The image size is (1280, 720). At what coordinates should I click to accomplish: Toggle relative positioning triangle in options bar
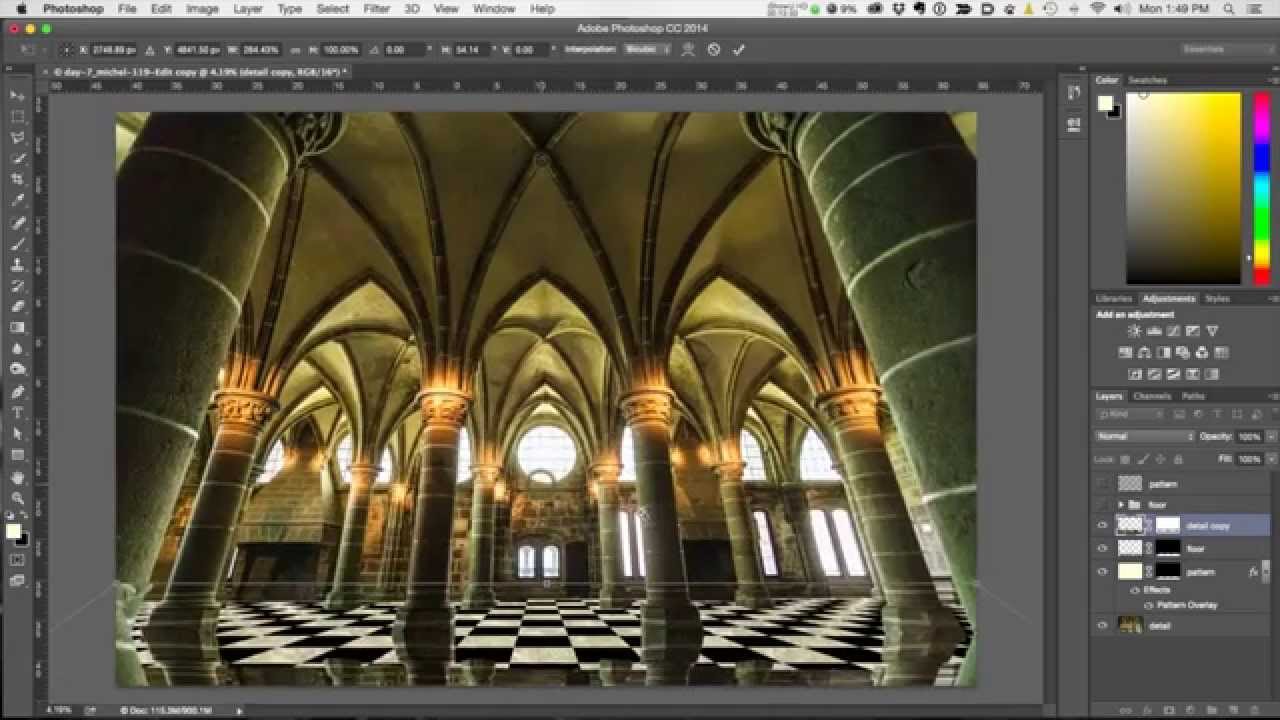[150, 49]
